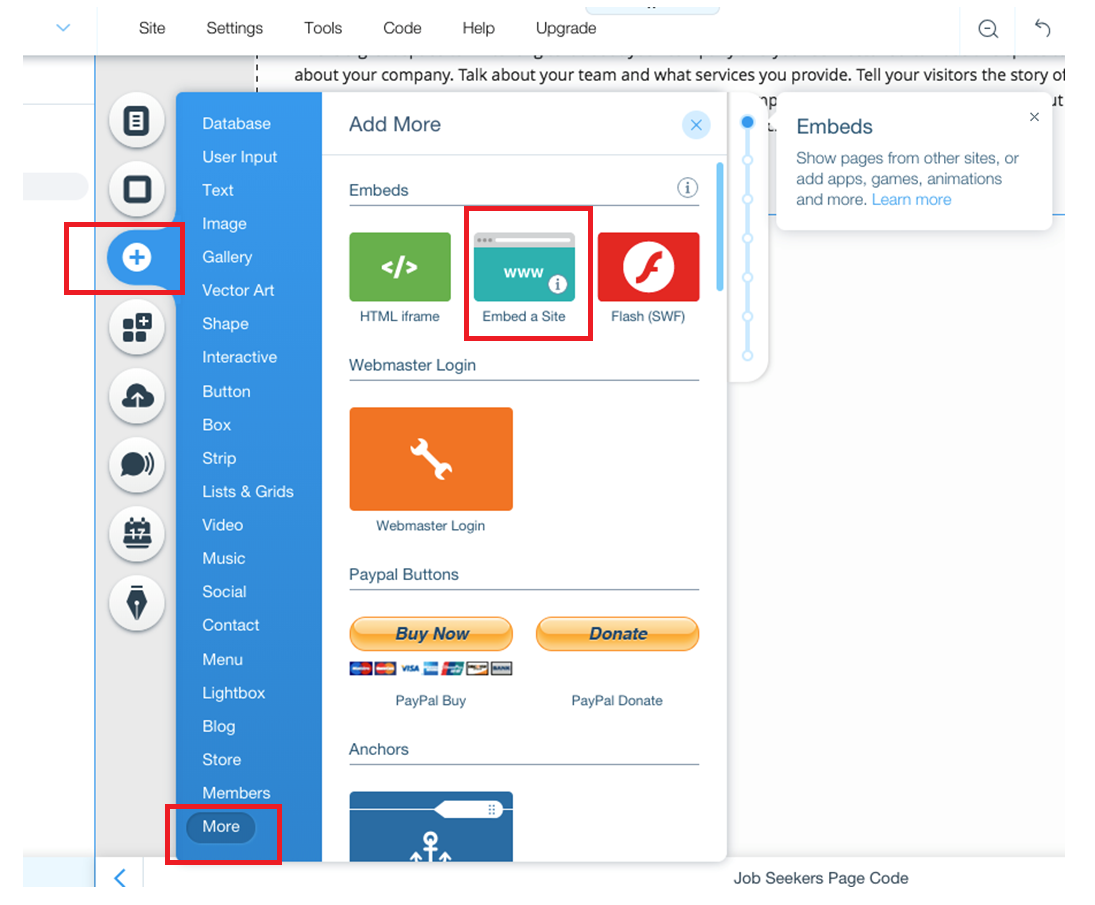Open the Help menu
This screenshot has width=1095, height=905.
pyautogui.click(x=478, y=29)
